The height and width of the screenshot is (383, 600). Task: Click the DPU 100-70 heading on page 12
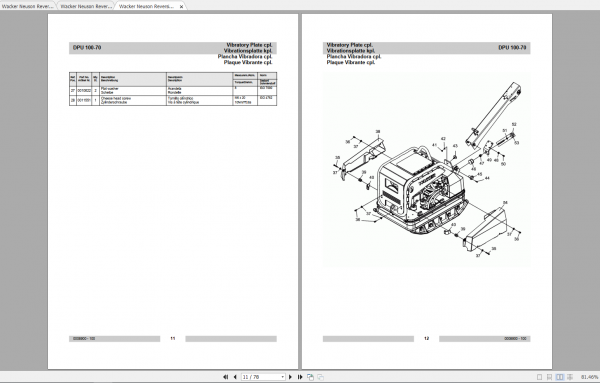(512, 48)
